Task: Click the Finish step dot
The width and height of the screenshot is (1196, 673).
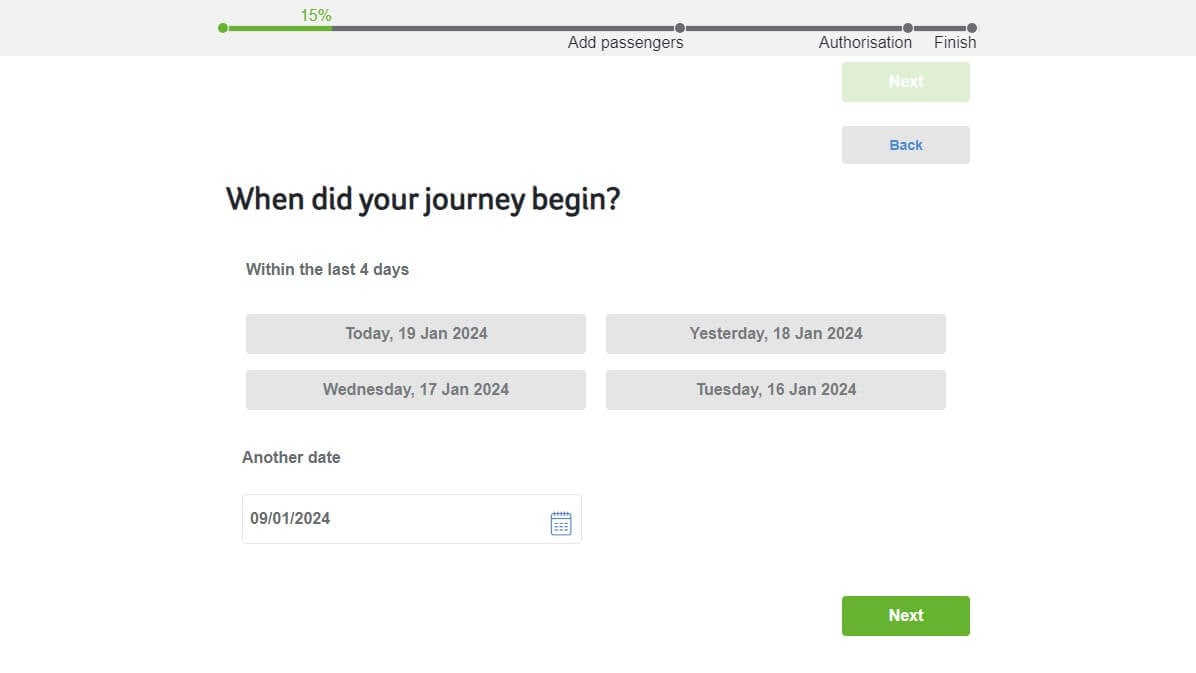Action: tap(972, 28)
